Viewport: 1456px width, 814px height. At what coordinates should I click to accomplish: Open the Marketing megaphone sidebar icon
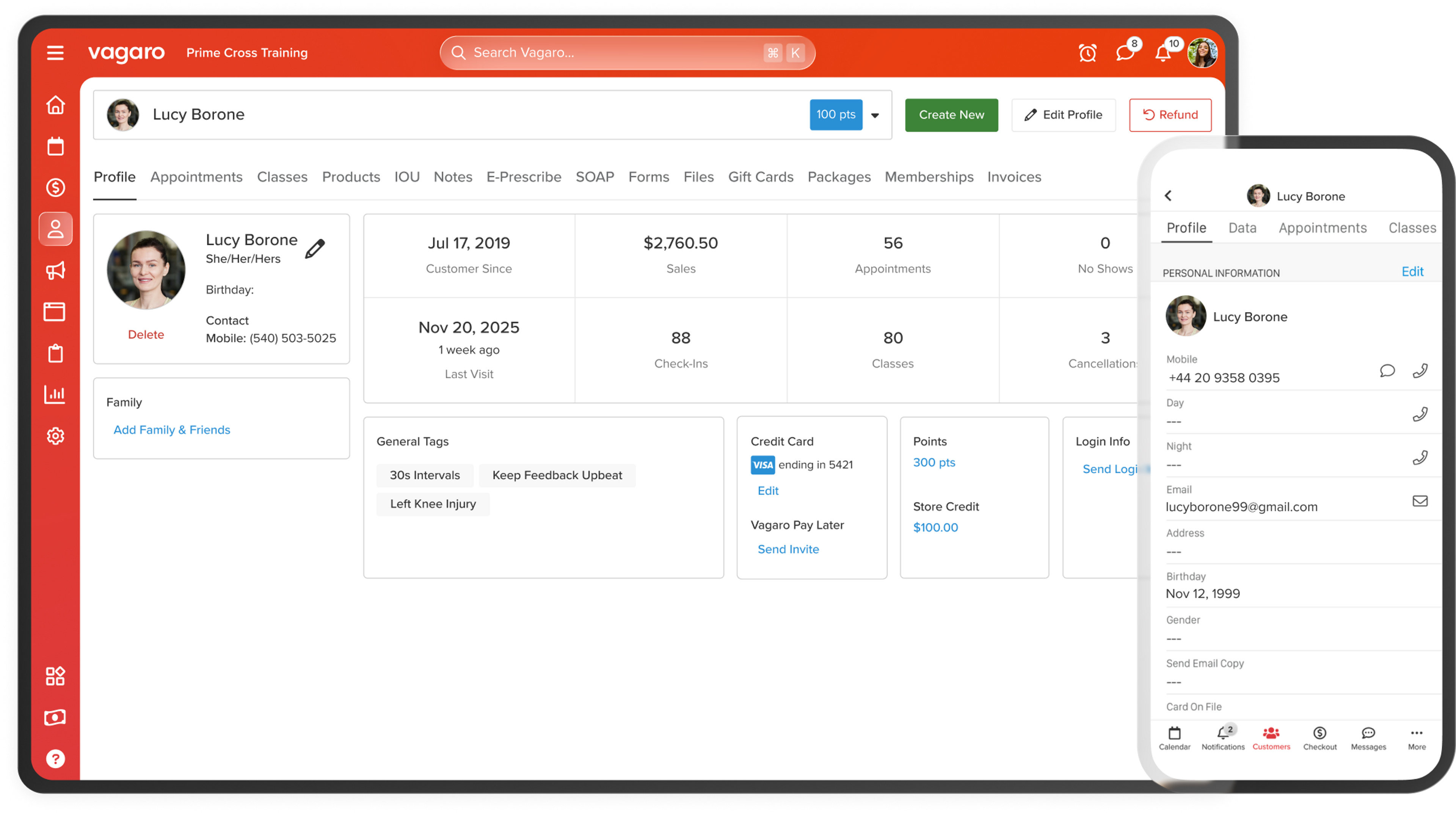[55, 270]
